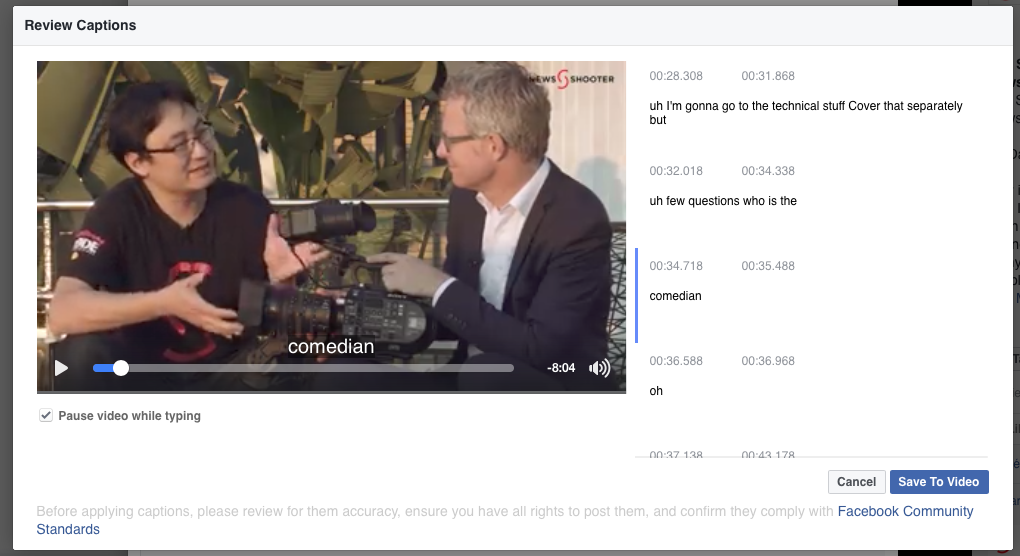Click the 00:35.488 end timestamp

(768, 266)
